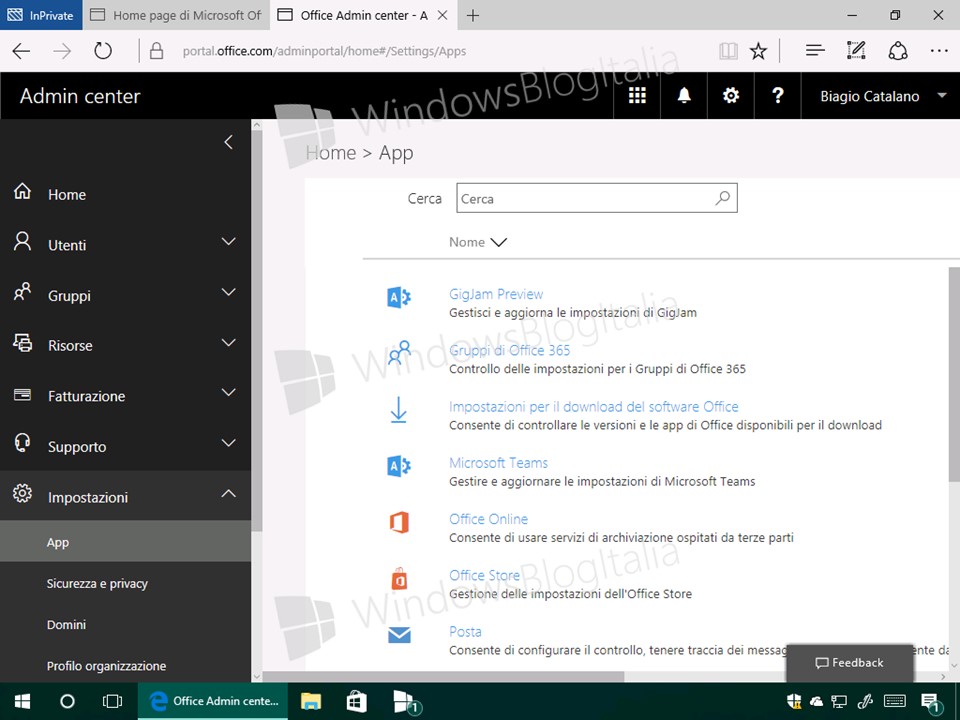
Task: Click the Admin center title
Action: pyautogui.click(x=80, y=96)
